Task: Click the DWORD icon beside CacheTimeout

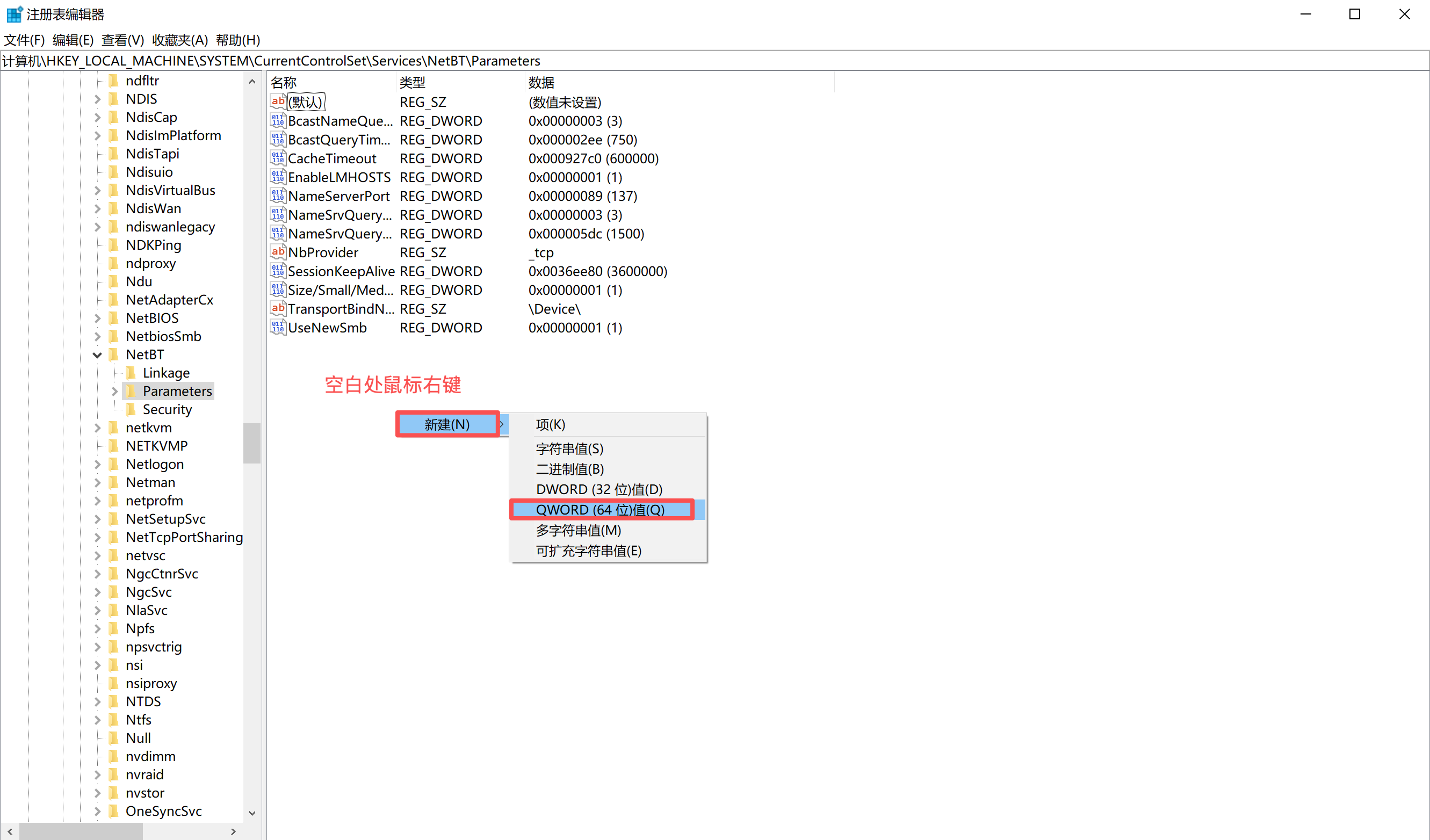Action: click(278, 158)
